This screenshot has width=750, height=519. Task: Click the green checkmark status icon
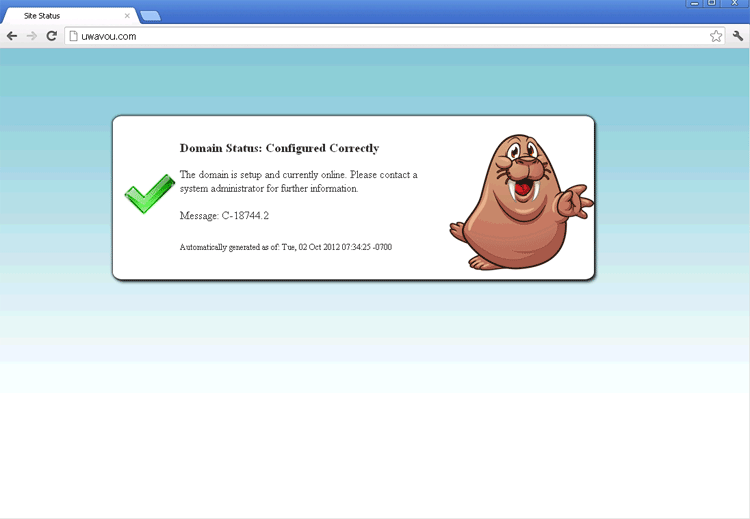[x=149, y=192]
